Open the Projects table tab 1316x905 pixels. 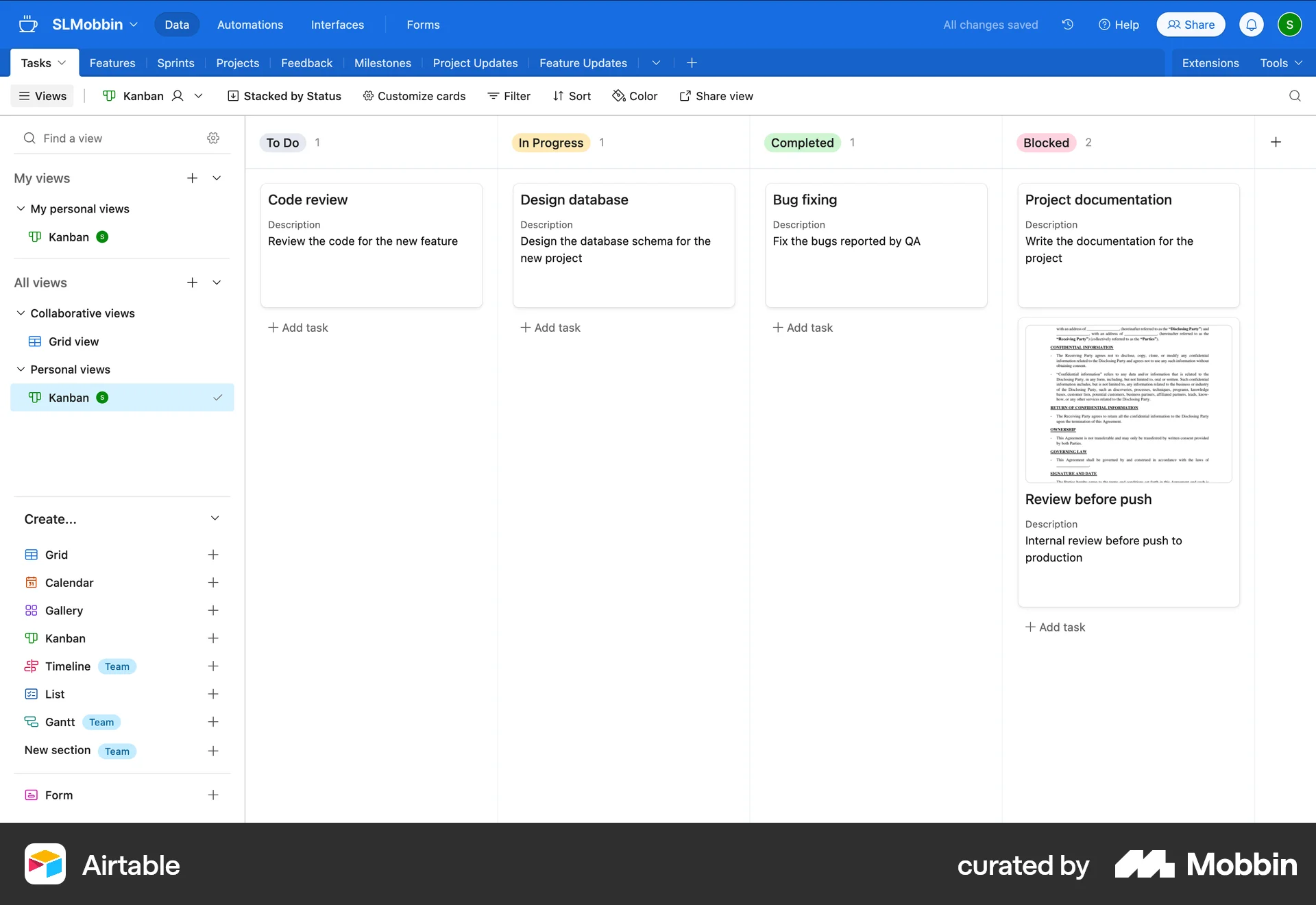pyautogui.click(x=238, y=62)
